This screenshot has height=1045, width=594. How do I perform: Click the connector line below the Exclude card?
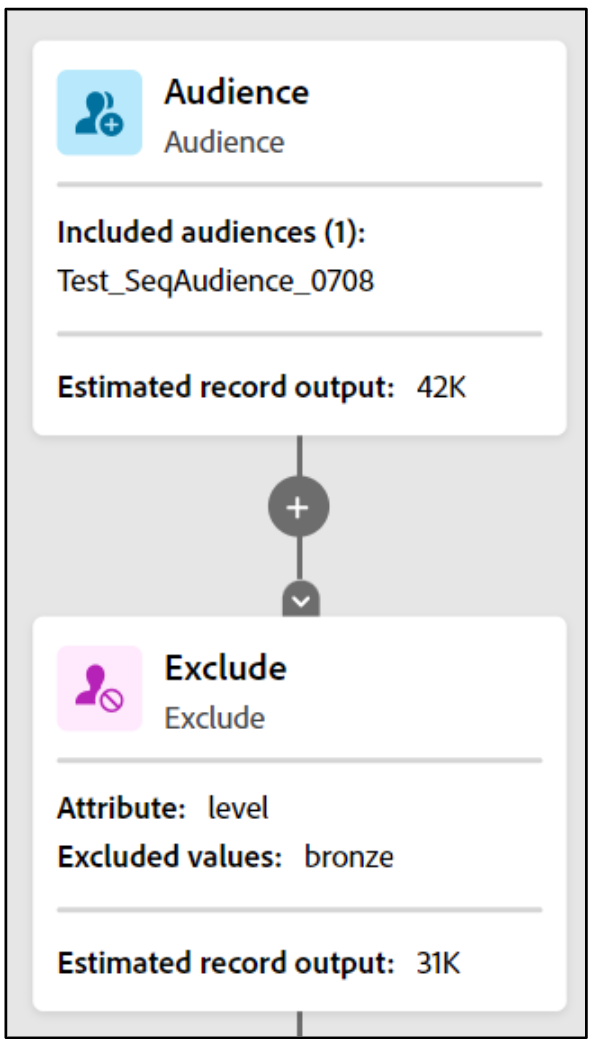tap(299, 1024)
